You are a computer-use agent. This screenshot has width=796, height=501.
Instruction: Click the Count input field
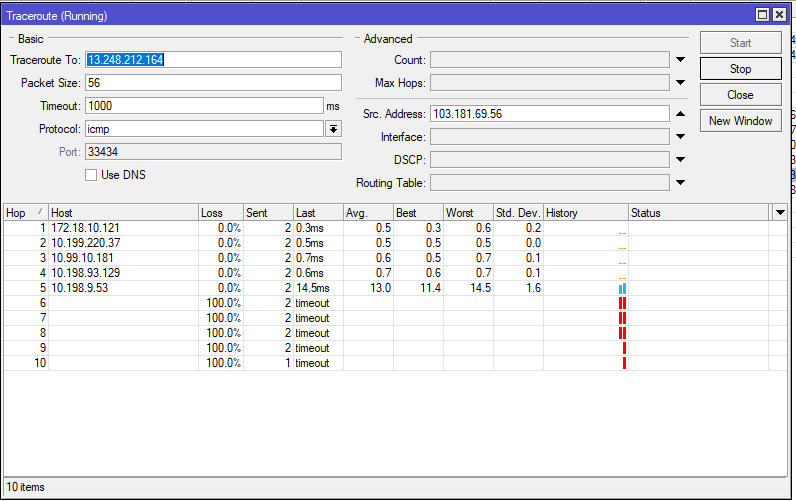550,60
